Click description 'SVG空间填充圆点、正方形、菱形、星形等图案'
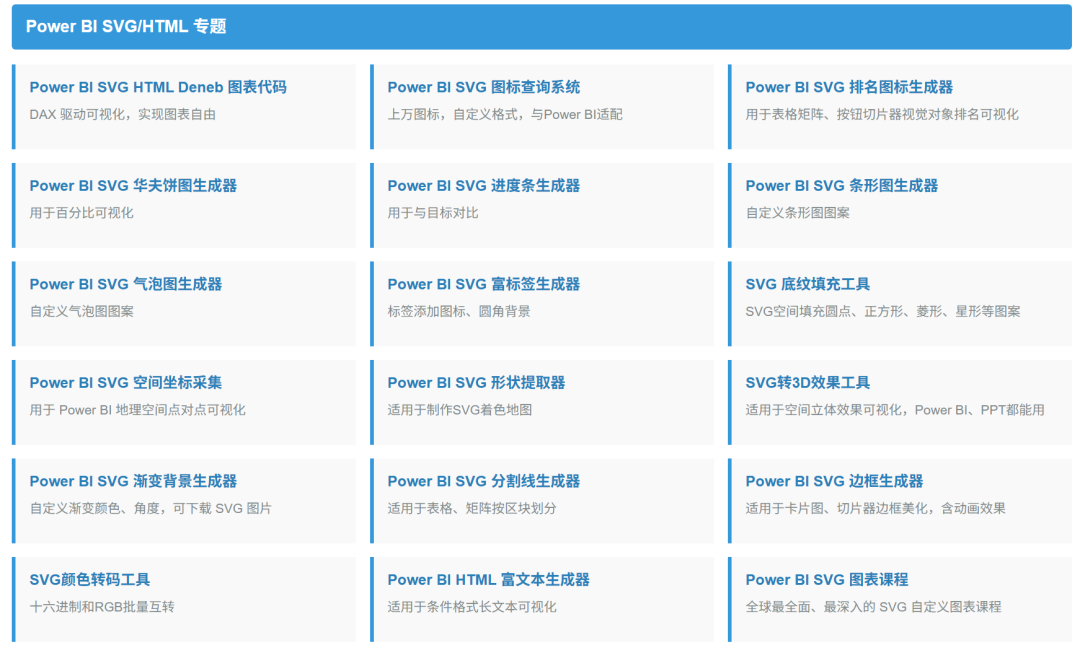Viewport: 1080px width, 653px height. 883,312
